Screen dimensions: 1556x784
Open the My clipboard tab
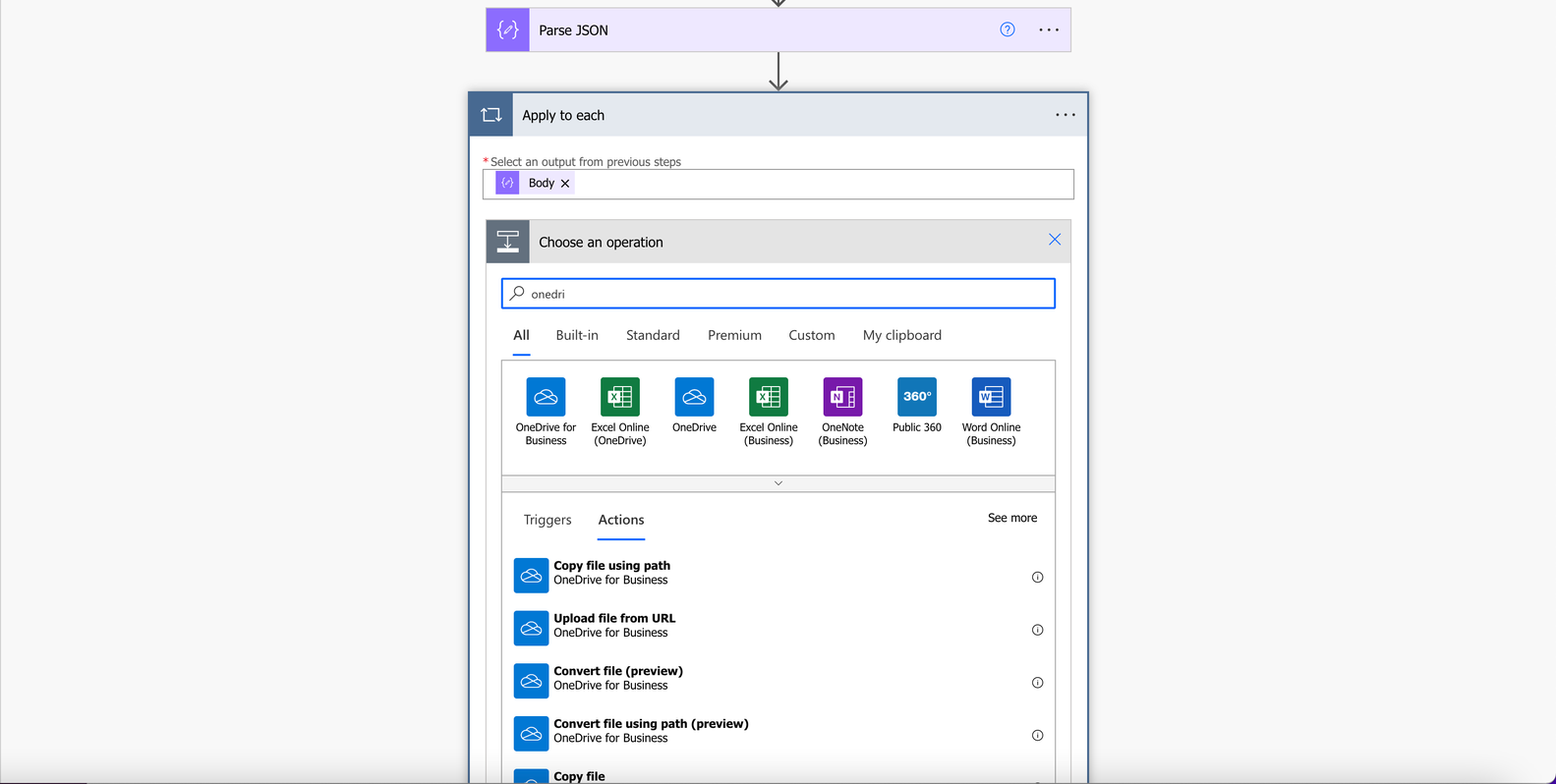click(902, 335)
